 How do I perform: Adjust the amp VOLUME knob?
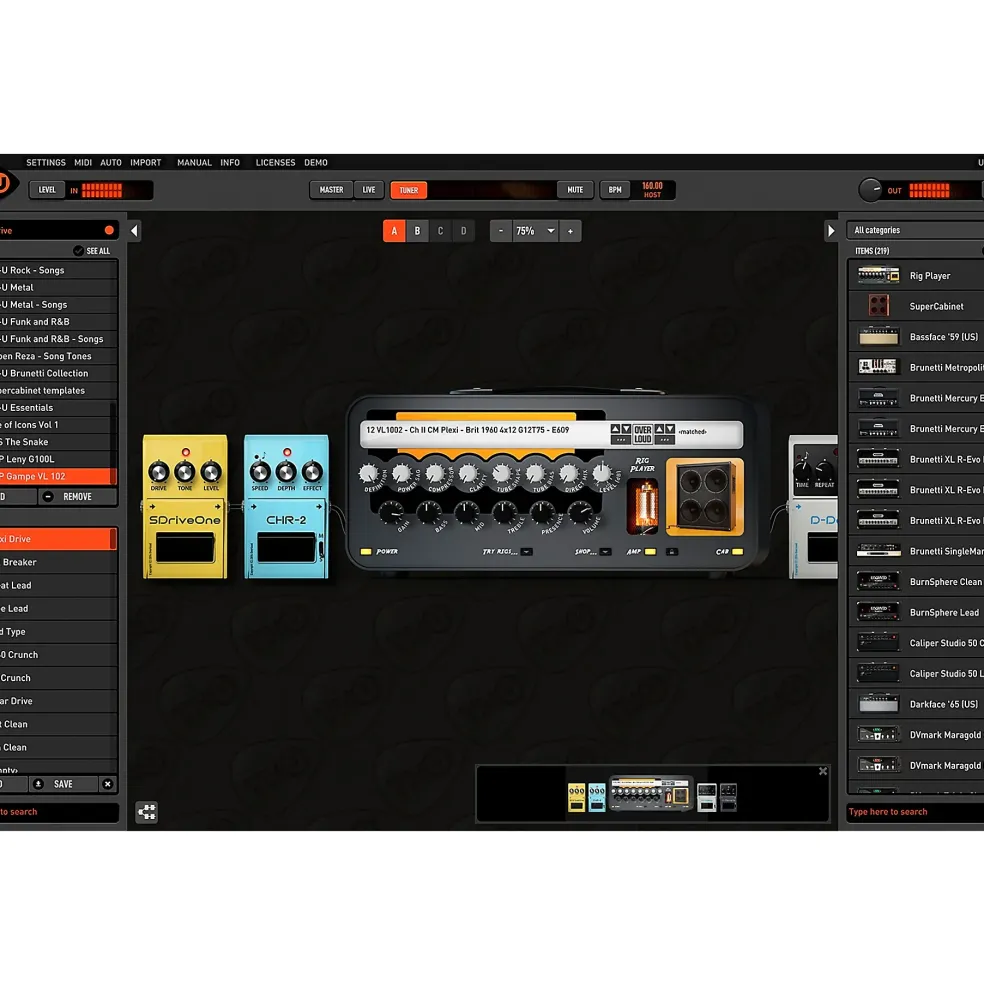click(x=581, y=513)
